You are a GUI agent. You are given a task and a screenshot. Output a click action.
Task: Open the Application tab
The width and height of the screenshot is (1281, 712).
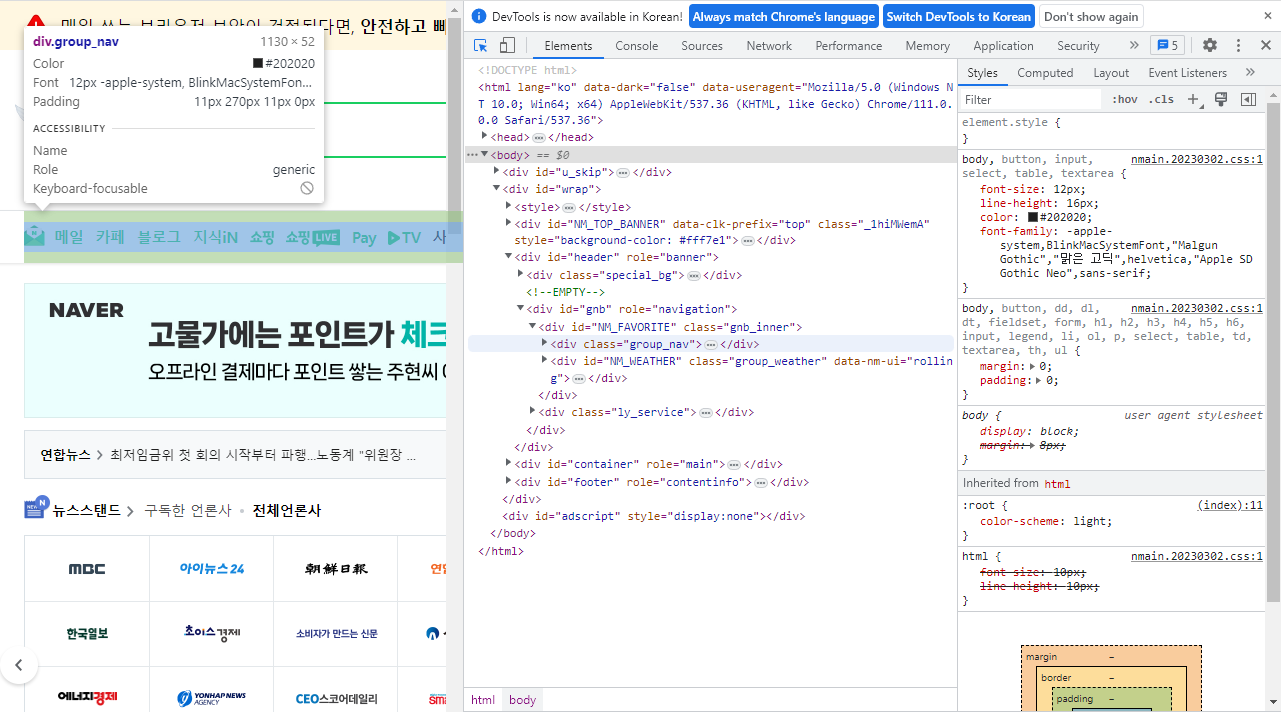tap(1003, 46)
